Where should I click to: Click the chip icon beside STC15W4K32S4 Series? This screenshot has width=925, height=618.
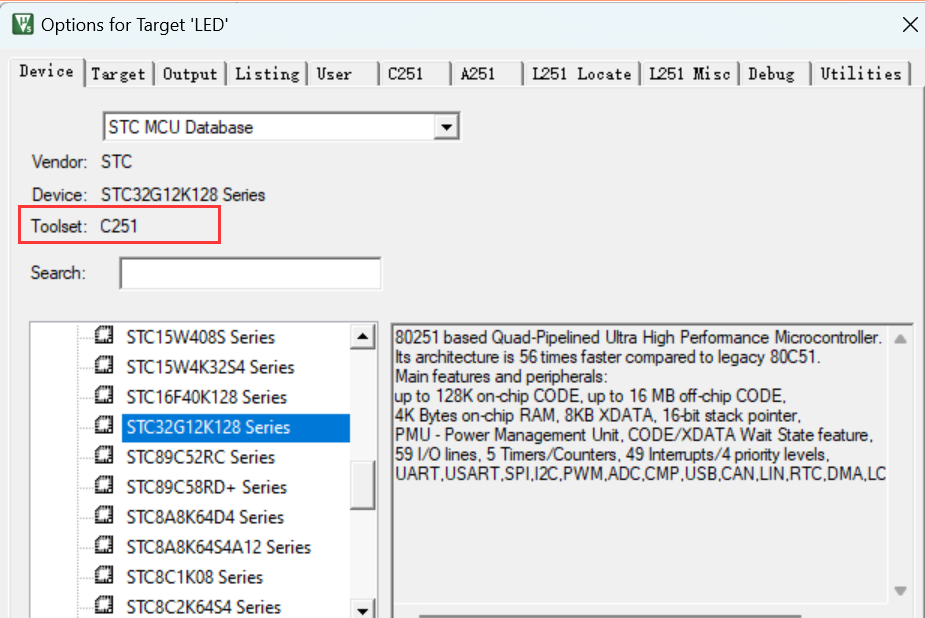coord(104,366)
